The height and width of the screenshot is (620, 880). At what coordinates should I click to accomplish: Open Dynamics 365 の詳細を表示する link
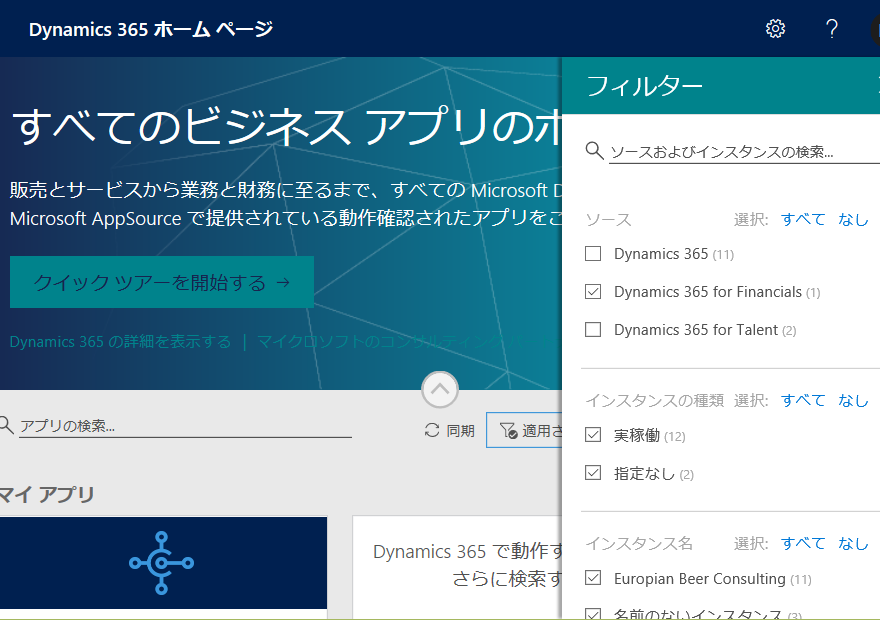120,342
